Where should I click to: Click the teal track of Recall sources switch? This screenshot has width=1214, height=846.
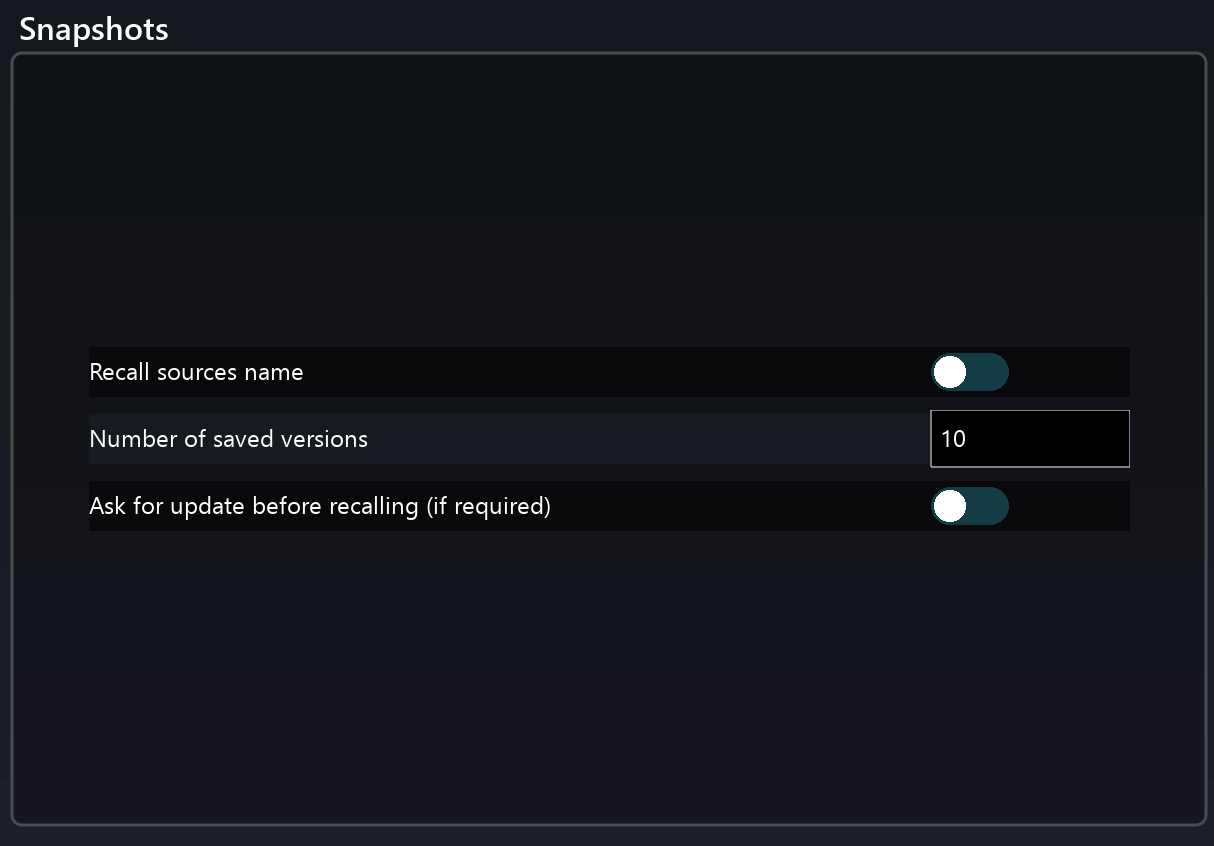click(990, 372)
